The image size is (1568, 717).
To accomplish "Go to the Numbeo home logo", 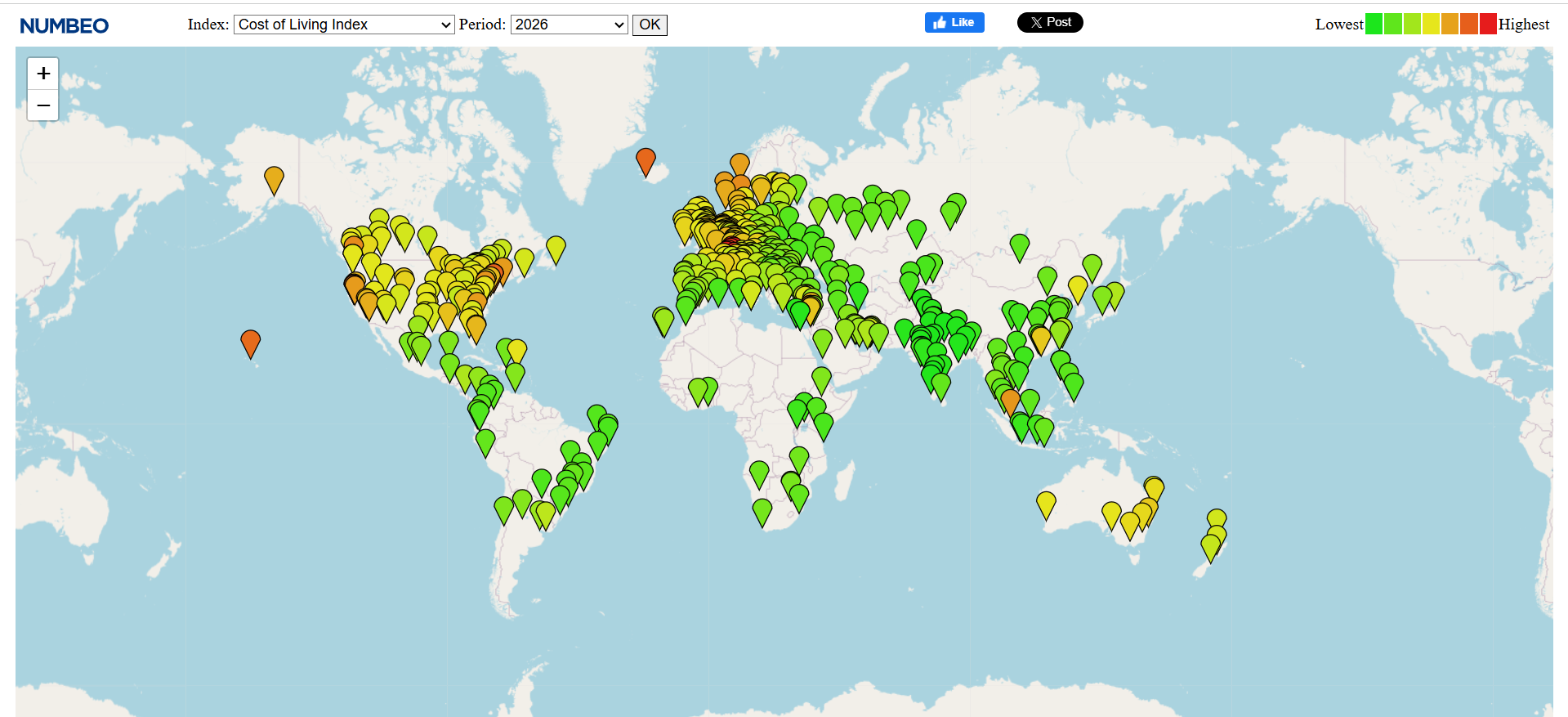I will [65, 26].
